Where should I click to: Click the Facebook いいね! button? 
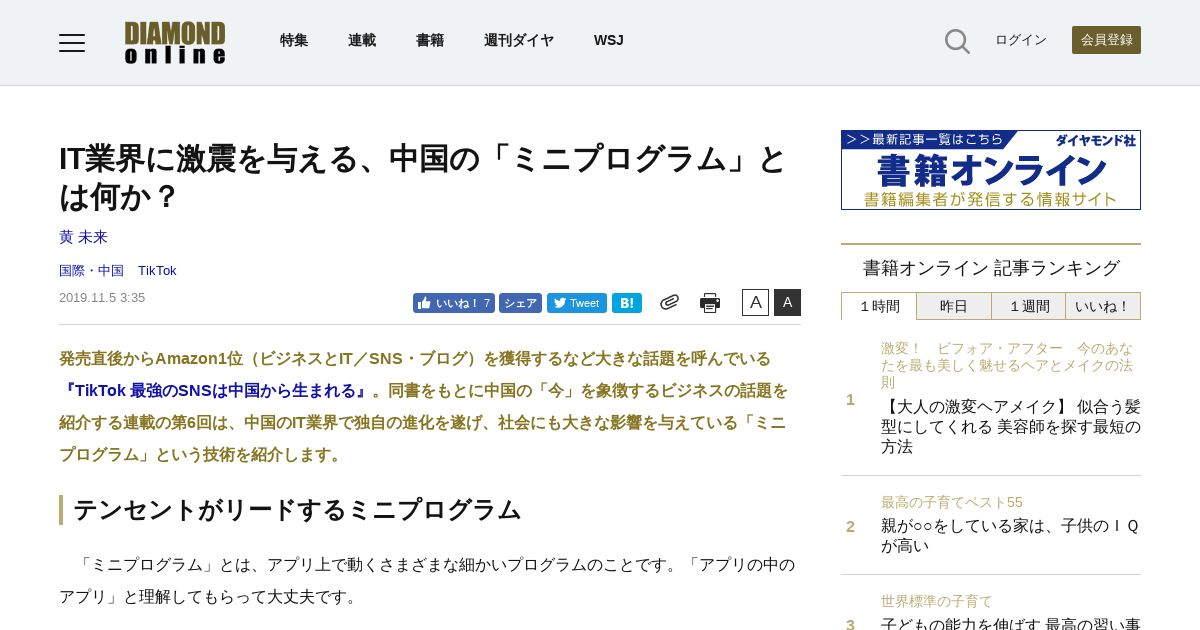[x=453, y=303]
